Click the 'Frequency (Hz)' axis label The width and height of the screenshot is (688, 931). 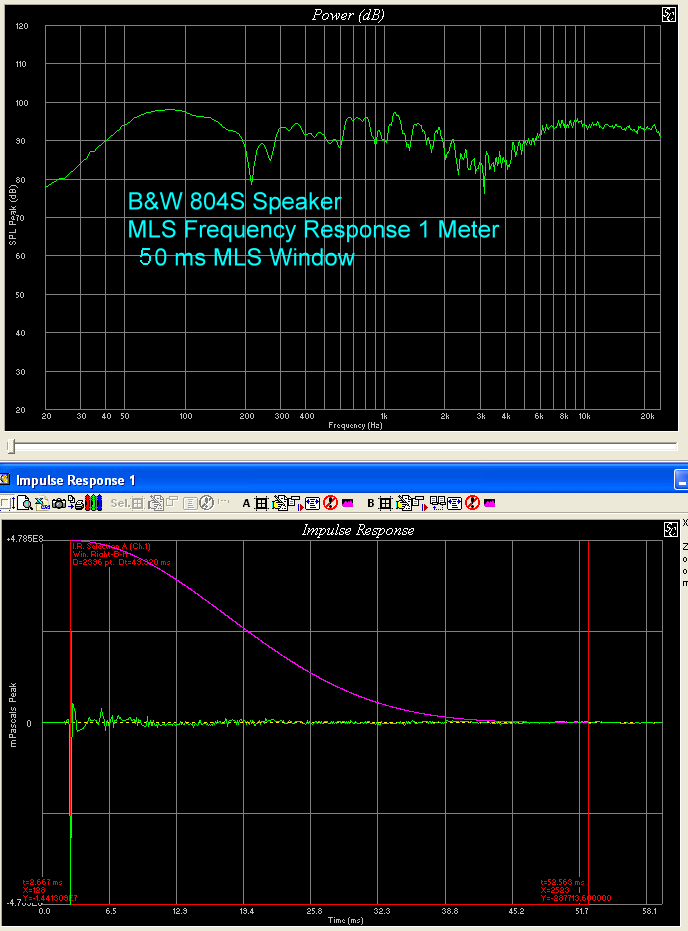point(355,425)
